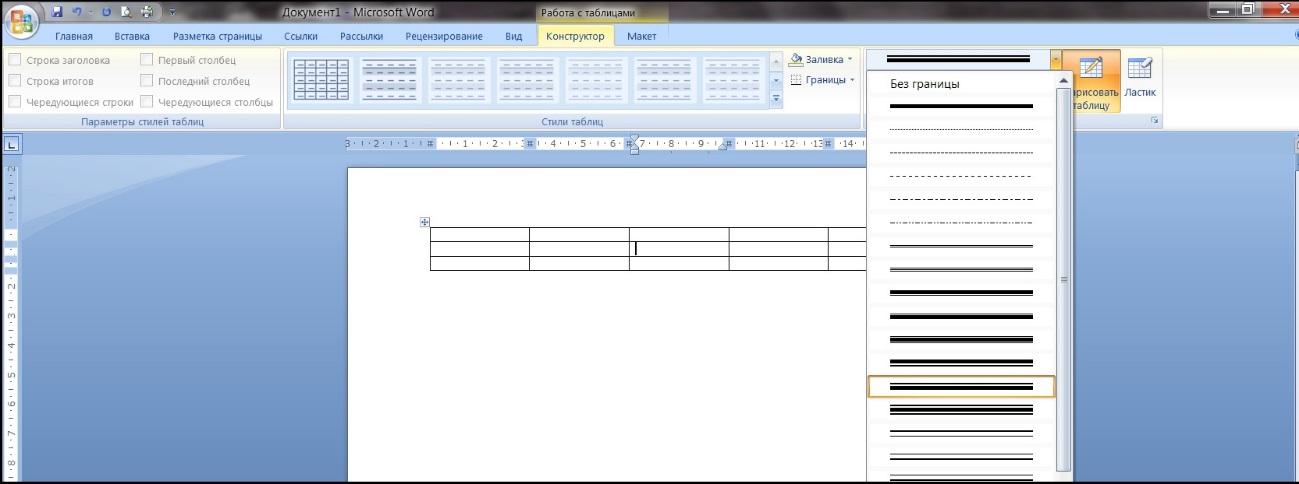Pick the highlighted triple line border style
1299x484 pixels.
(961, 387)
